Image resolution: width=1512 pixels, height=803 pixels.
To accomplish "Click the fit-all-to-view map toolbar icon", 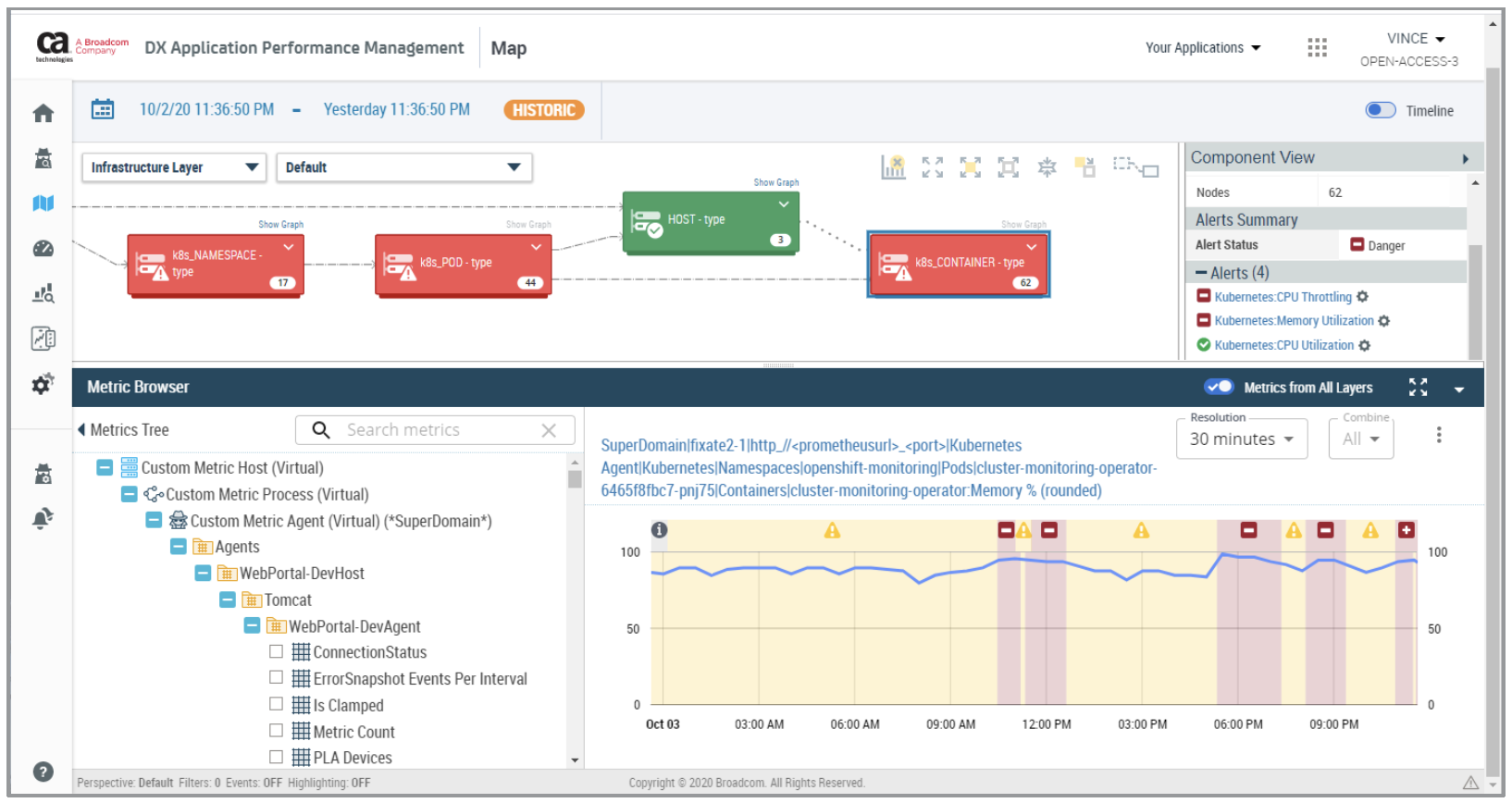I will (932, 167).
